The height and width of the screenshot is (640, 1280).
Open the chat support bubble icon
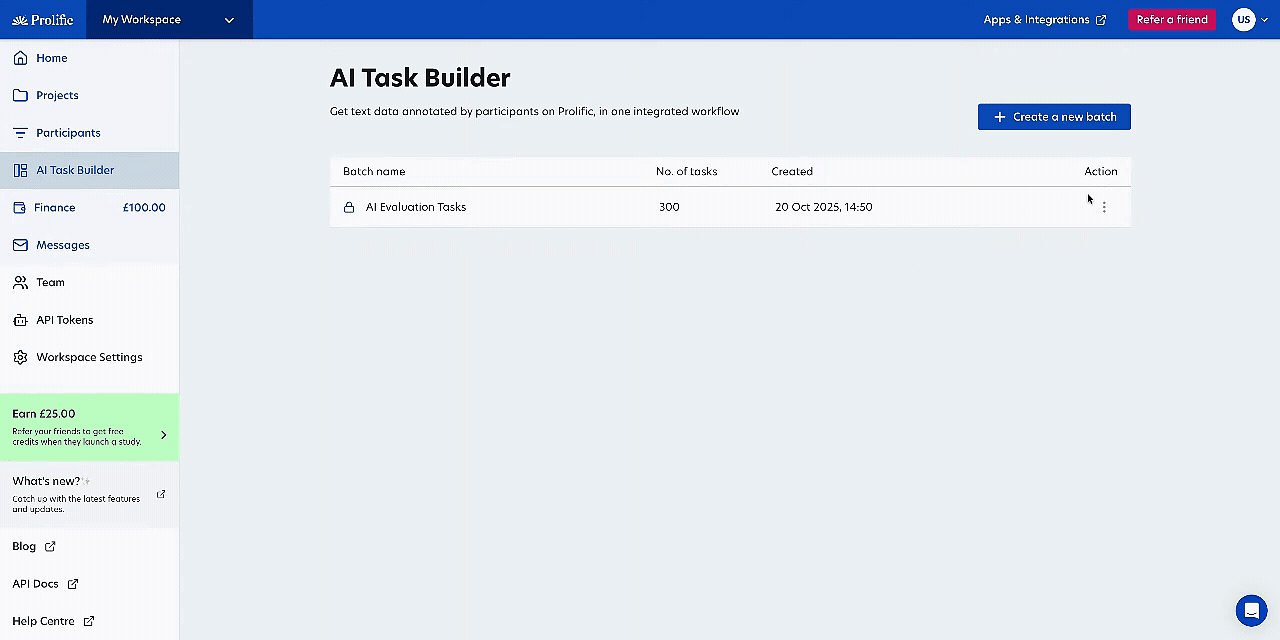(x=1251, y=609)
